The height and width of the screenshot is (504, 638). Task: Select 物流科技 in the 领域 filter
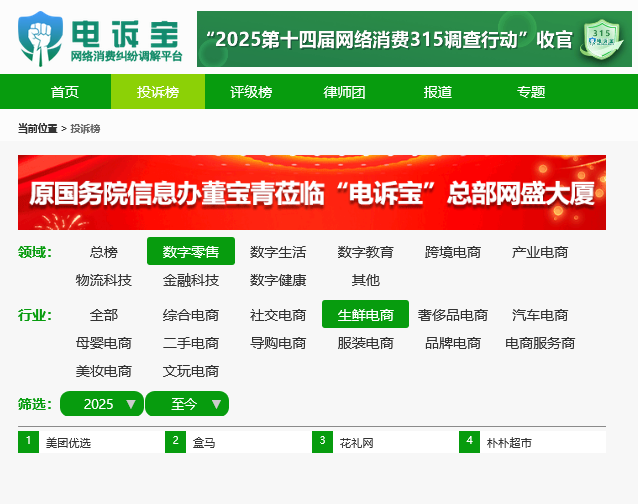pyautogui.click(x=103, y=280)
